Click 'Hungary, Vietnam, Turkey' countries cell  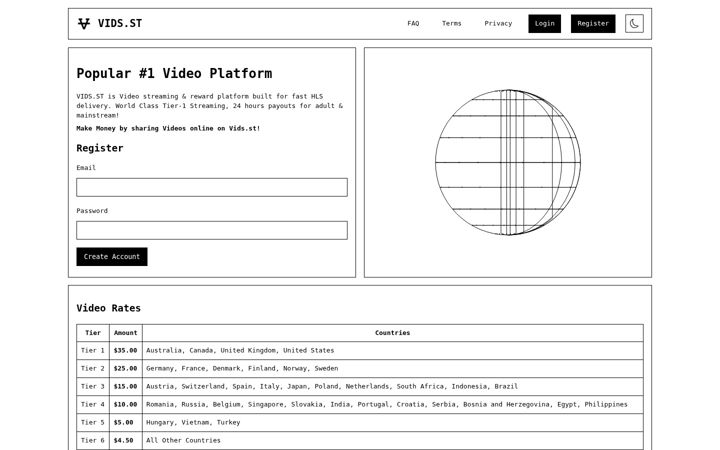(393, 422)
